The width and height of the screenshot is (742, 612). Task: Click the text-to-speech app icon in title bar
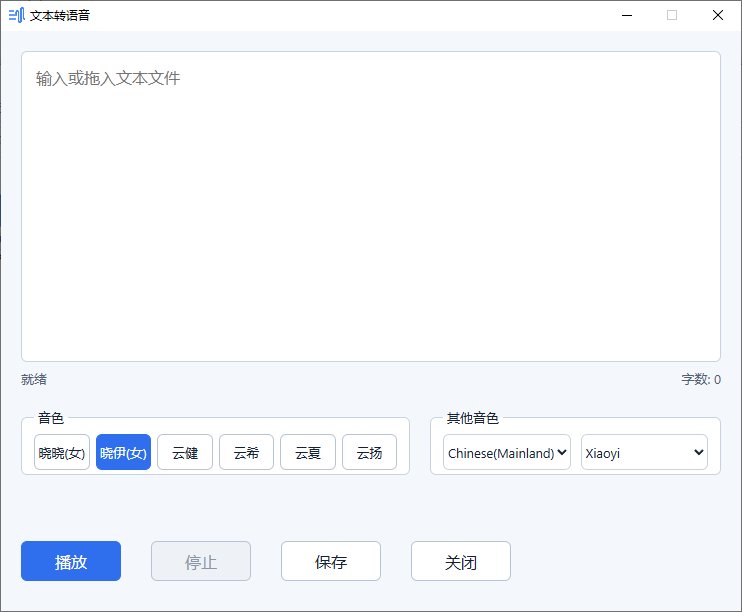pos(17,15)
